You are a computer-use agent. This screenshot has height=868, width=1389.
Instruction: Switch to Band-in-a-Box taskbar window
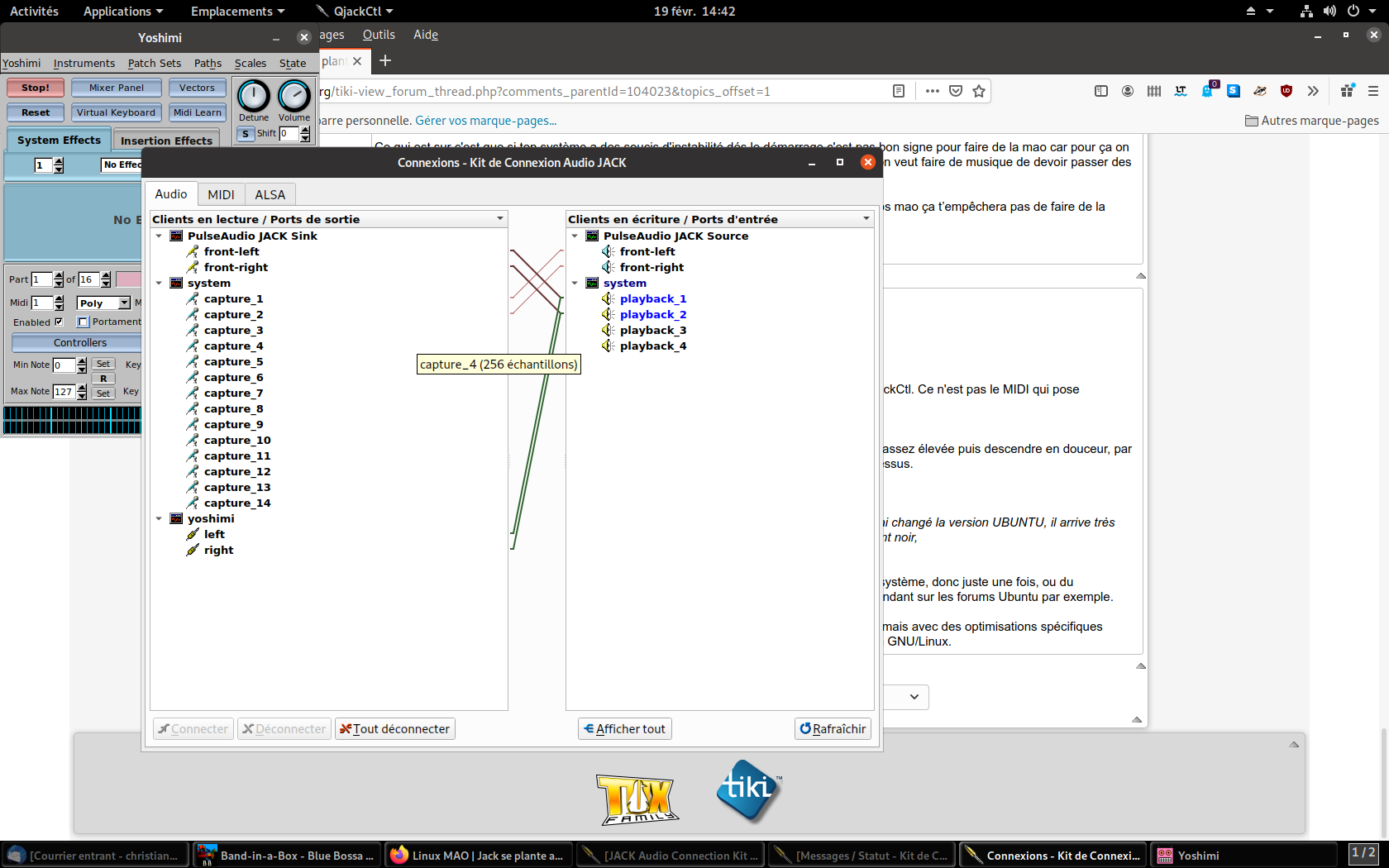coord(287,856)
